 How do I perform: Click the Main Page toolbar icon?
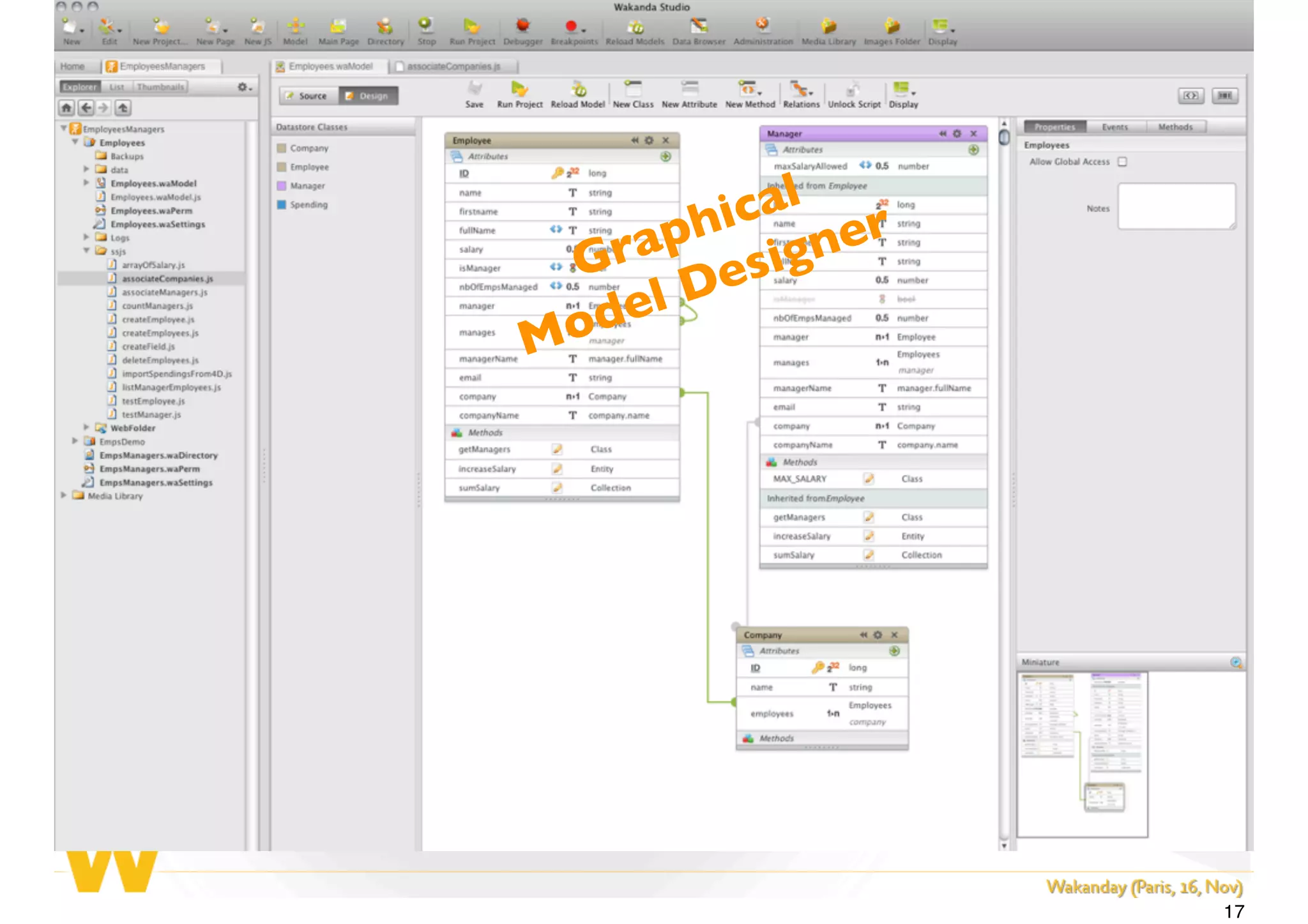[338, 27]
